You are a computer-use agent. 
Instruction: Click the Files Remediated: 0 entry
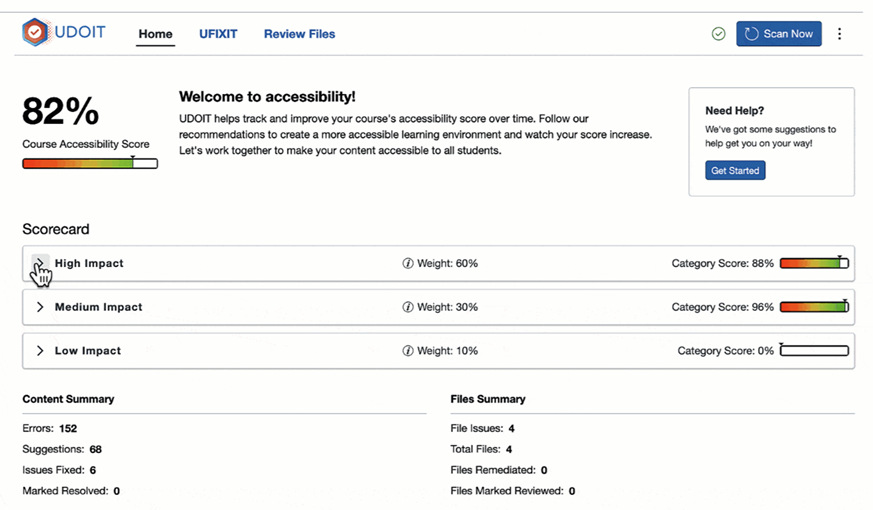click(499, 470)
